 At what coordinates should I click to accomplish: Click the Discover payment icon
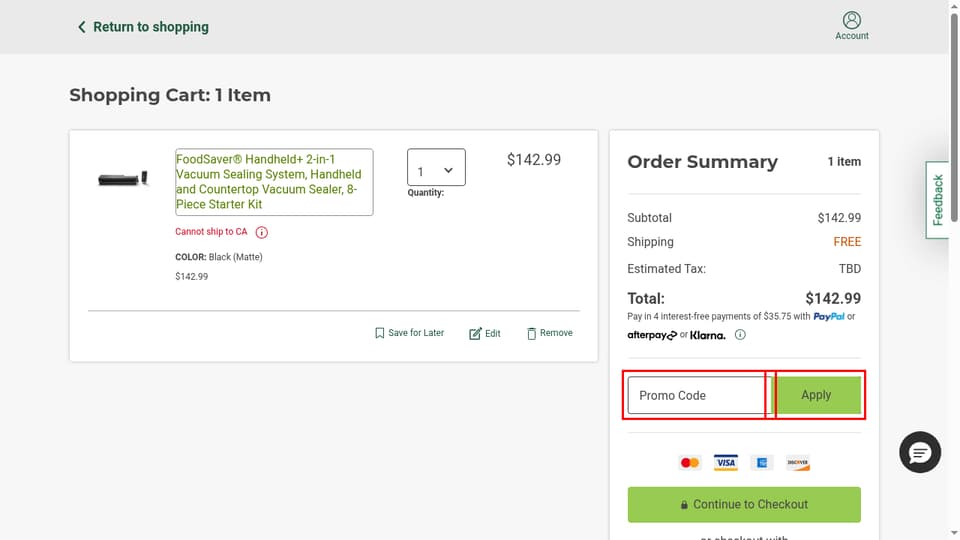click(x=798, y=463)
